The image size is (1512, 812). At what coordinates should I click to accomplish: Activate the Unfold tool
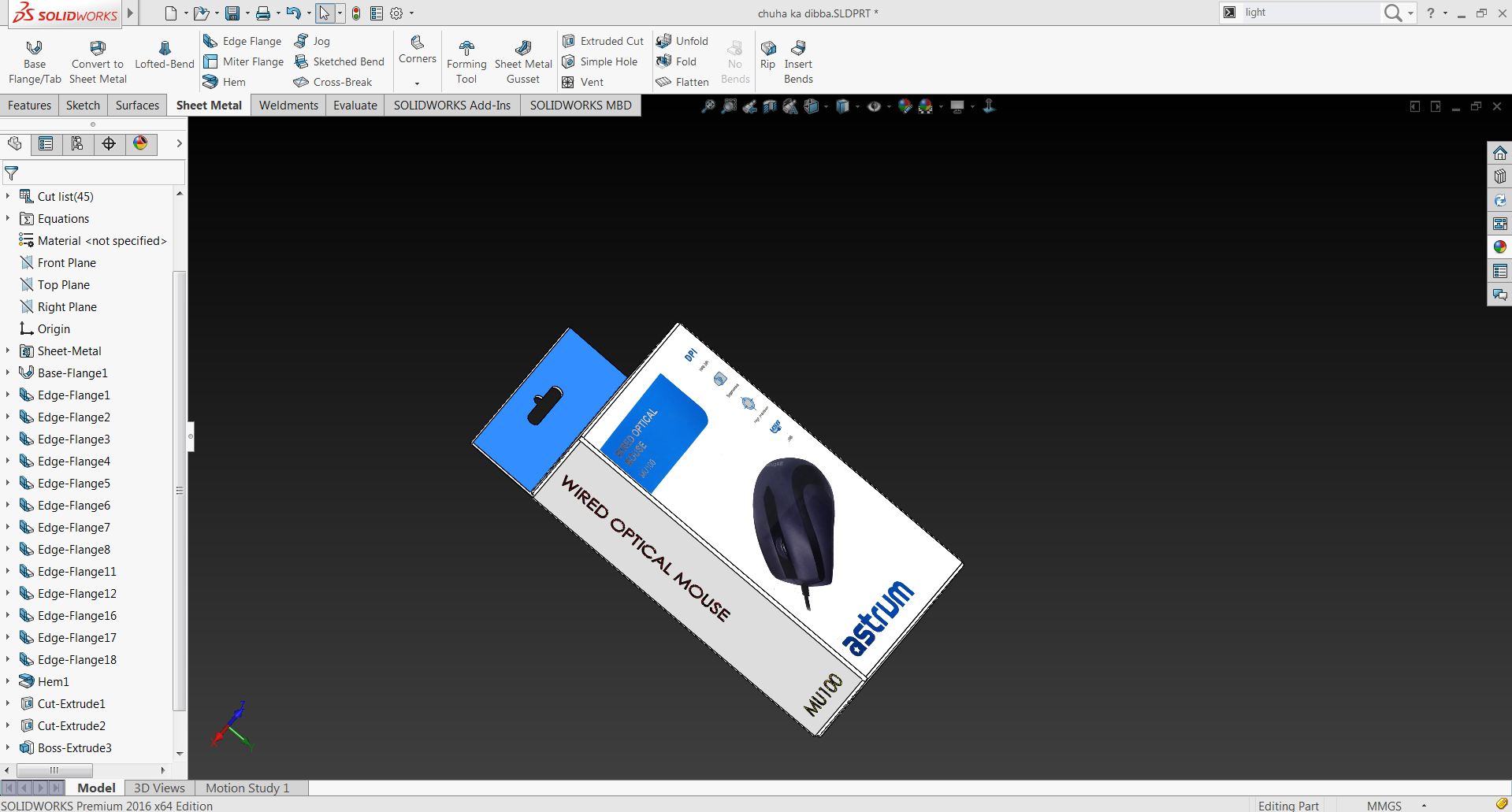click(682, 41)
